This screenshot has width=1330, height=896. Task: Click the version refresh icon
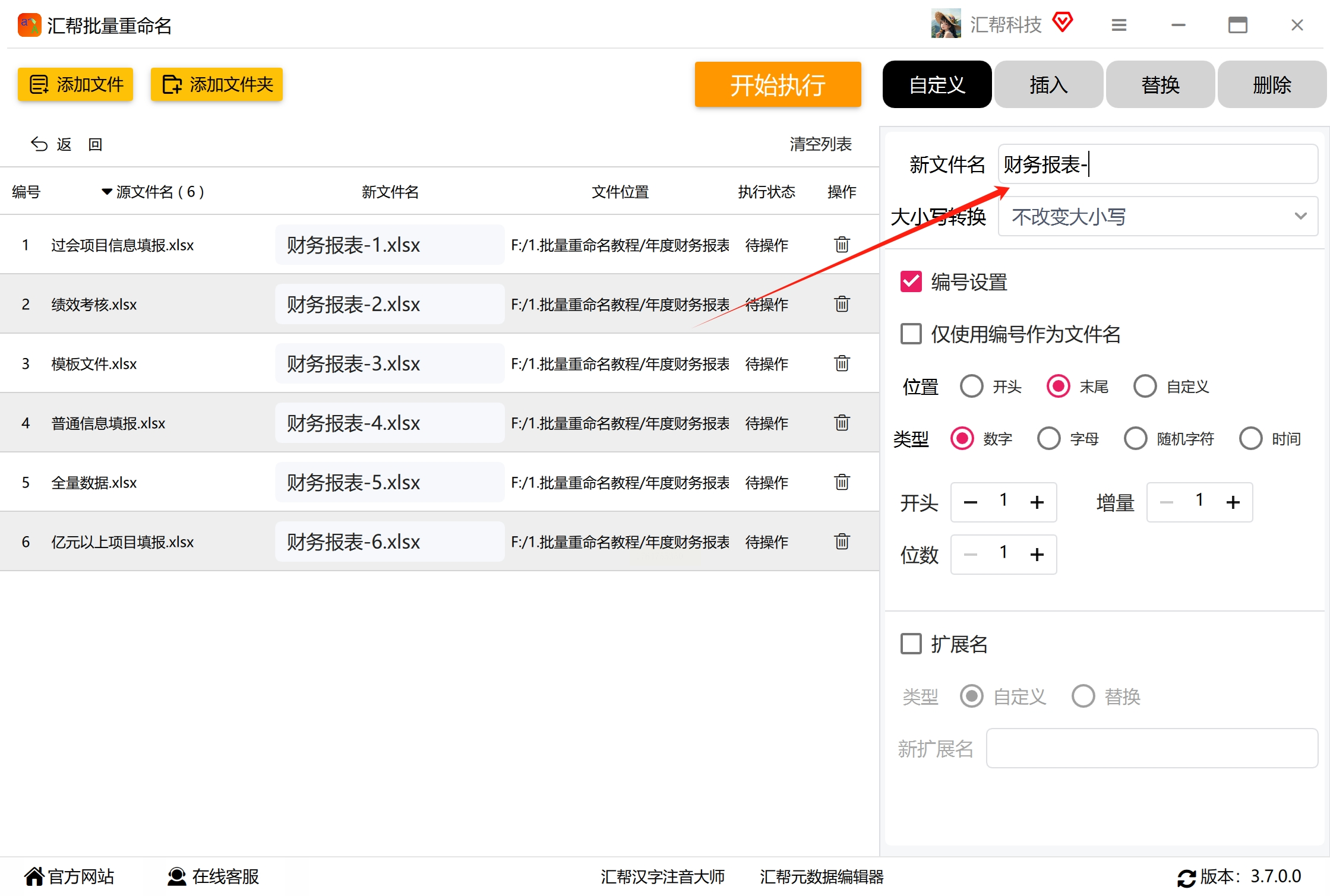pyautogui.click(x=1186, y=878)
